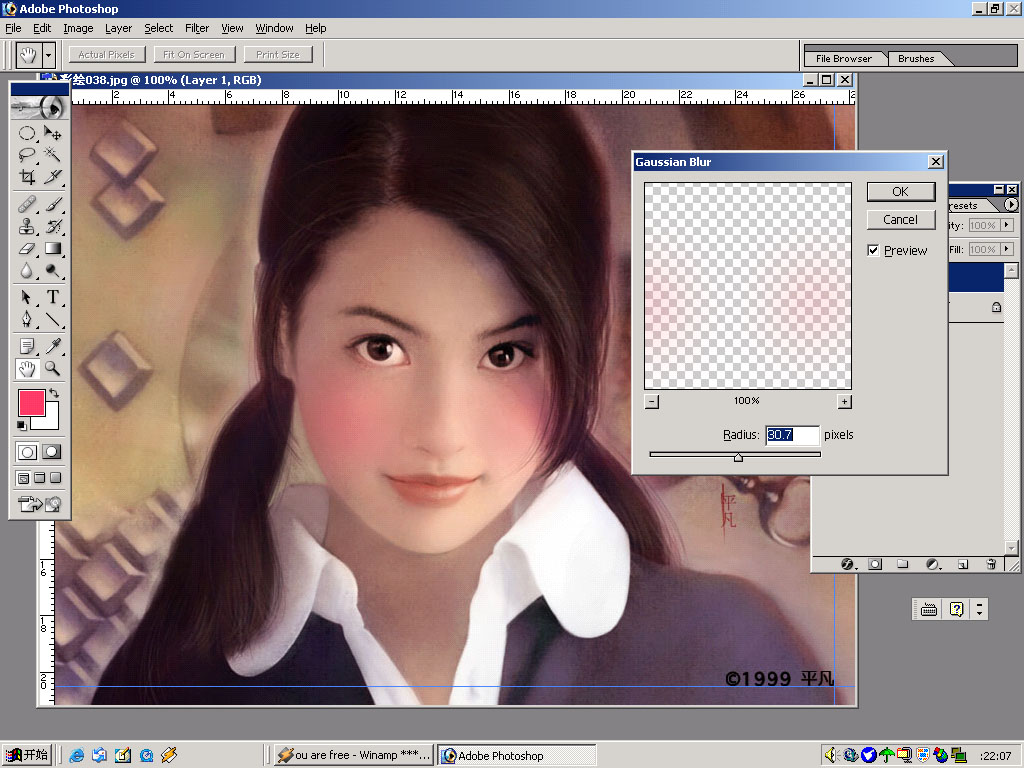1024x768 pixels.
Task: Select the Lasso tool
Action: pyautogui.click(x=27, y=155)
